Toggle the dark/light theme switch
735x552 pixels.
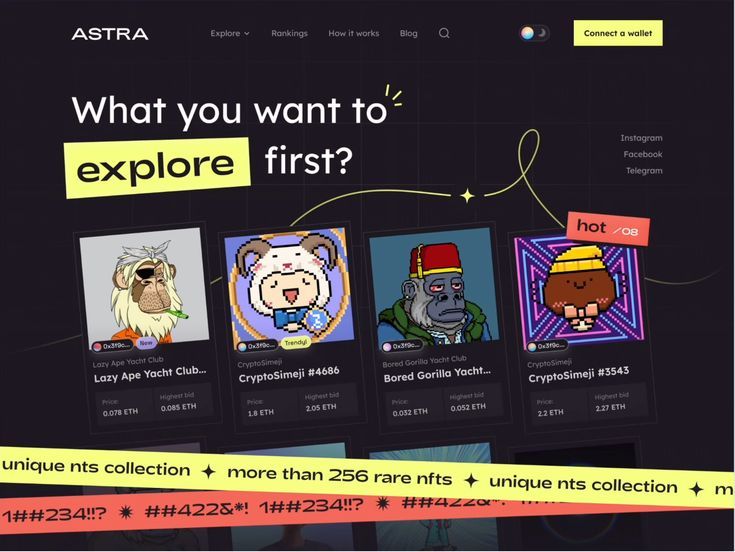point(534,33)
